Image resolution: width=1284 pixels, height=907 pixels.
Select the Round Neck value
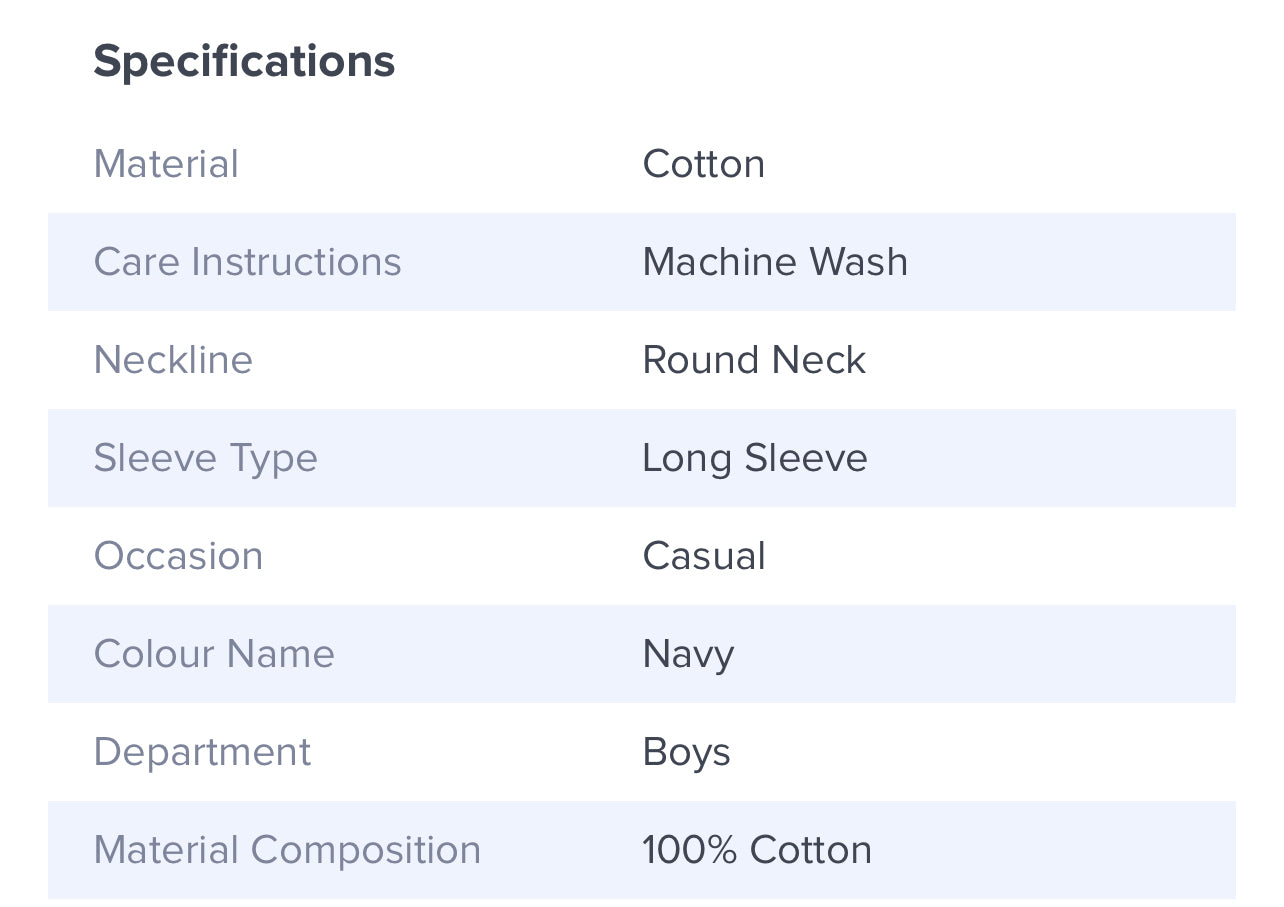coord(754,360)
